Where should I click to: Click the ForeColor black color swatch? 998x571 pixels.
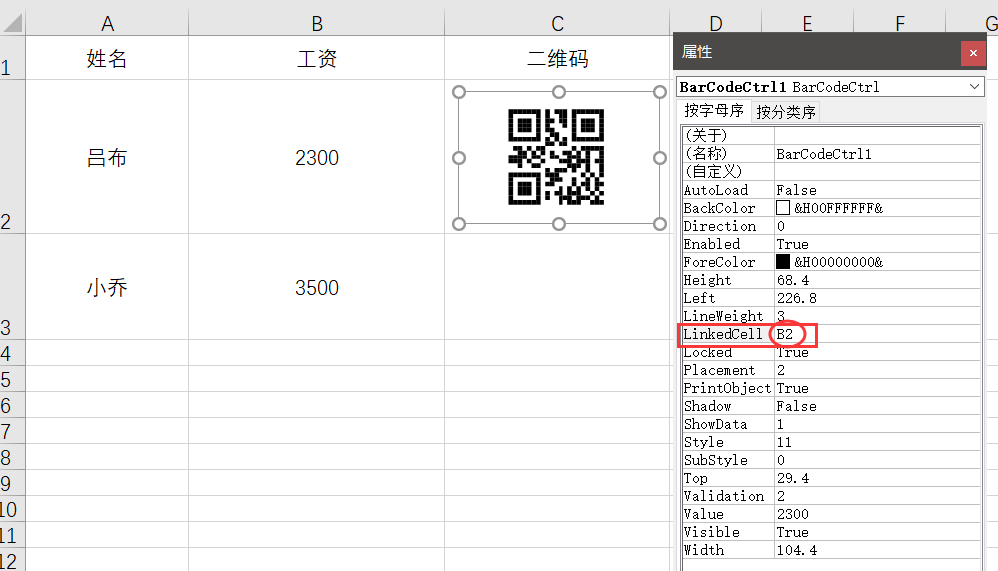[783, 262]
